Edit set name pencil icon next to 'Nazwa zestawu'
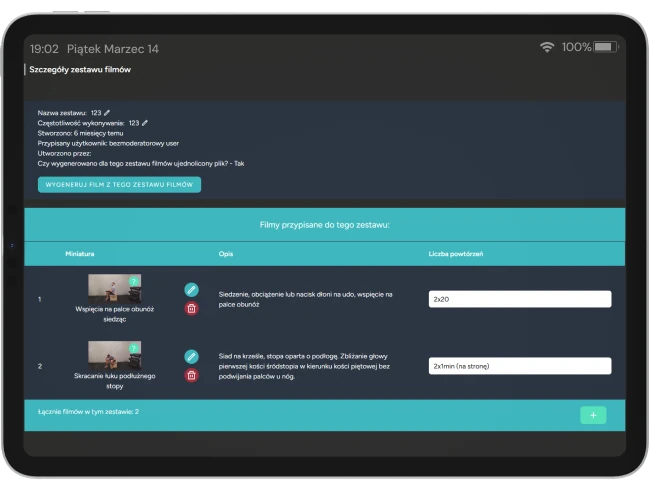 coord(108,113)
